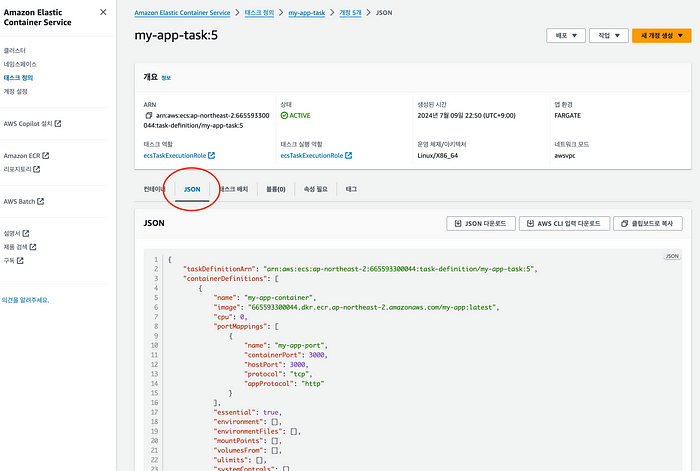This screenshot has height=471, width=700.
Task: Click the "hostPort": 3000 line
Action: point(276,365)
